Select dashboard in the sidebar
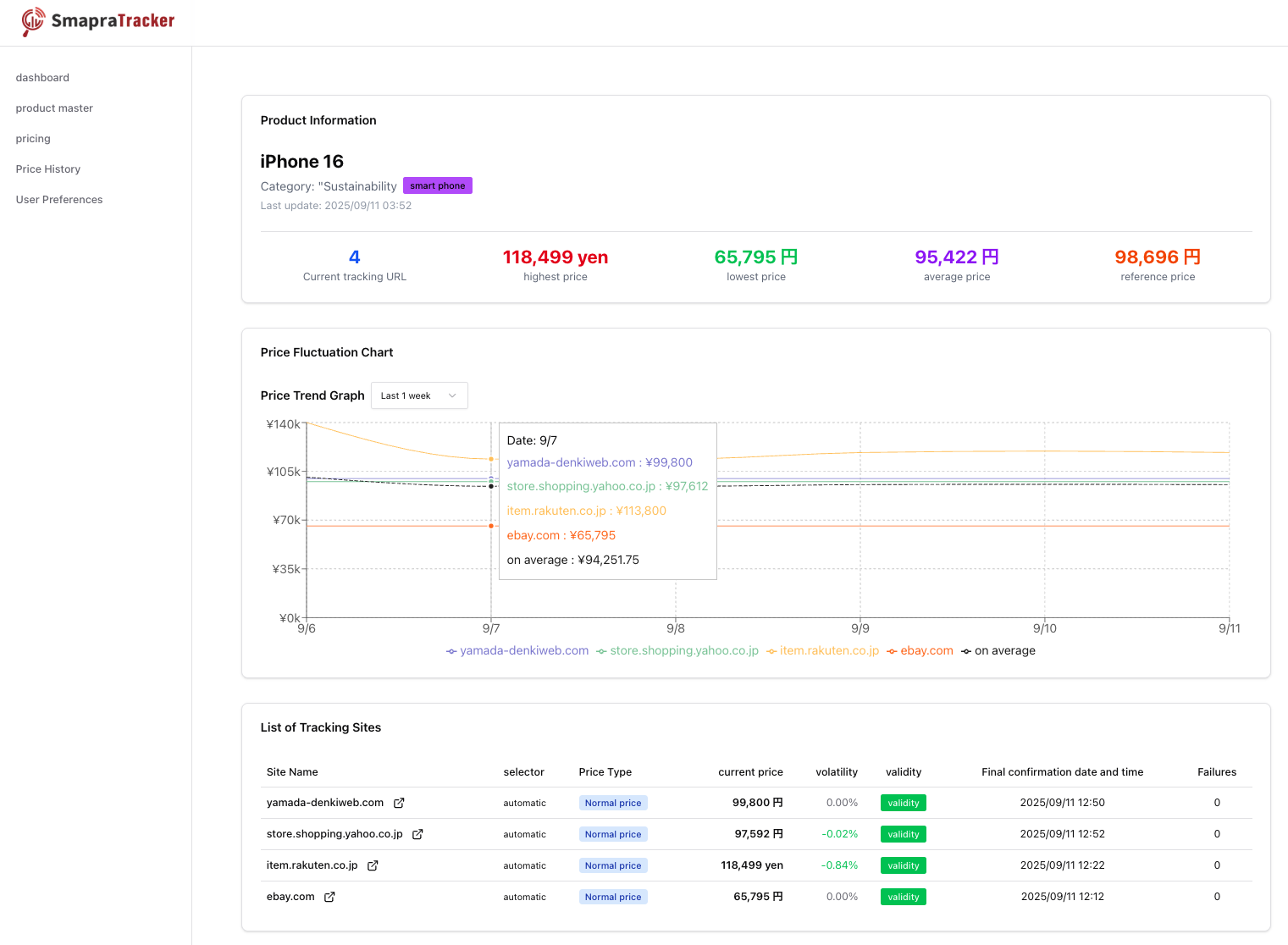1288x945 pixels. (42, 77)
